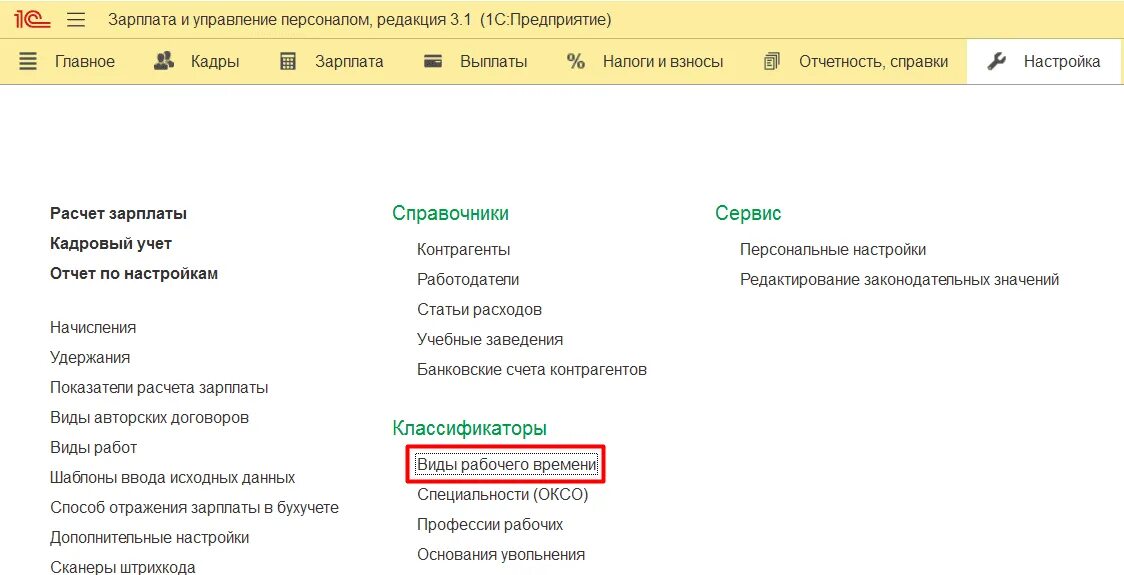
Task: Open Виды авторских договоров
Action: click(150, 417)
